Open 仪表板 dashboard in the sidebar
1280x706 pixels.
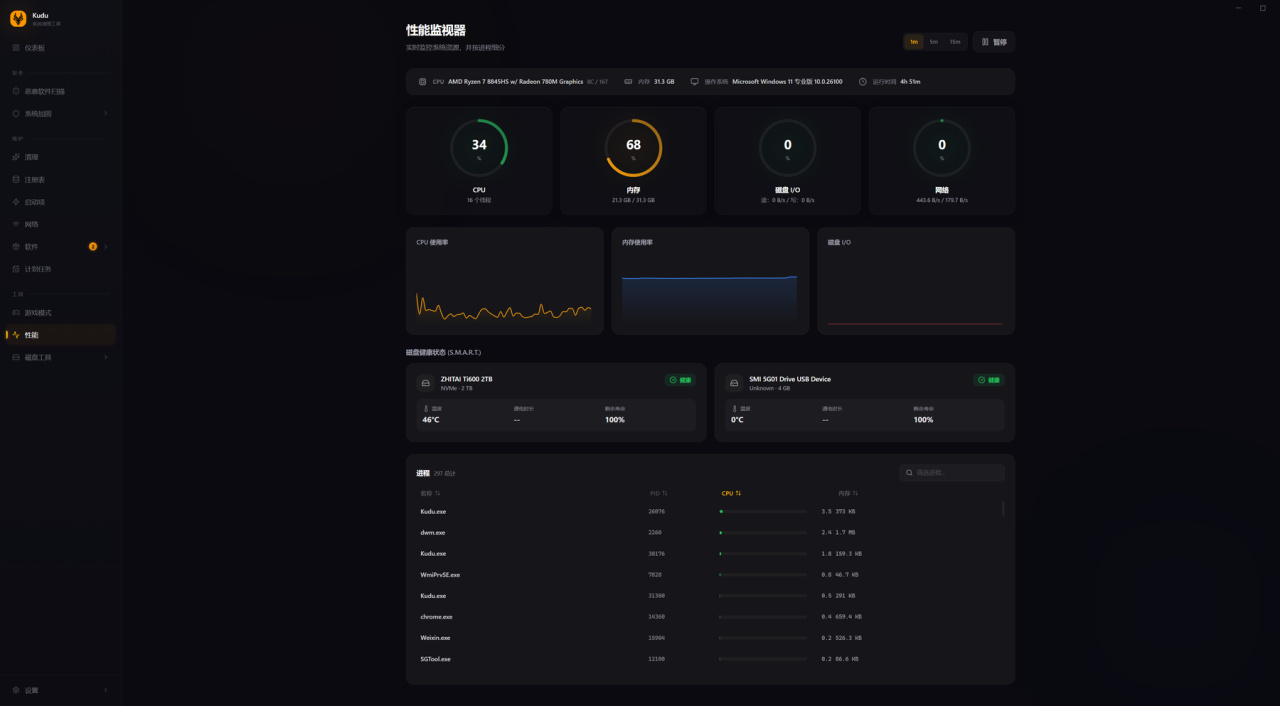click(x=59, y=48)
